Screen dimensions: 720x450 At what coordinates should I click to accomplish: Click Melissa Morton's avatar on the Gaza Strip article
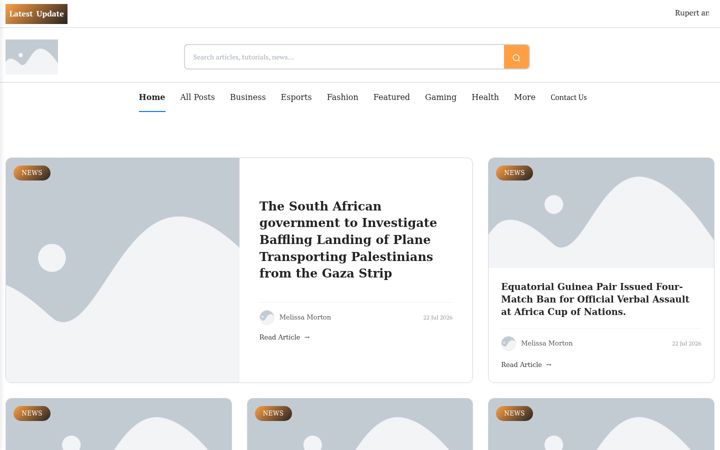(x=267, y=317)
